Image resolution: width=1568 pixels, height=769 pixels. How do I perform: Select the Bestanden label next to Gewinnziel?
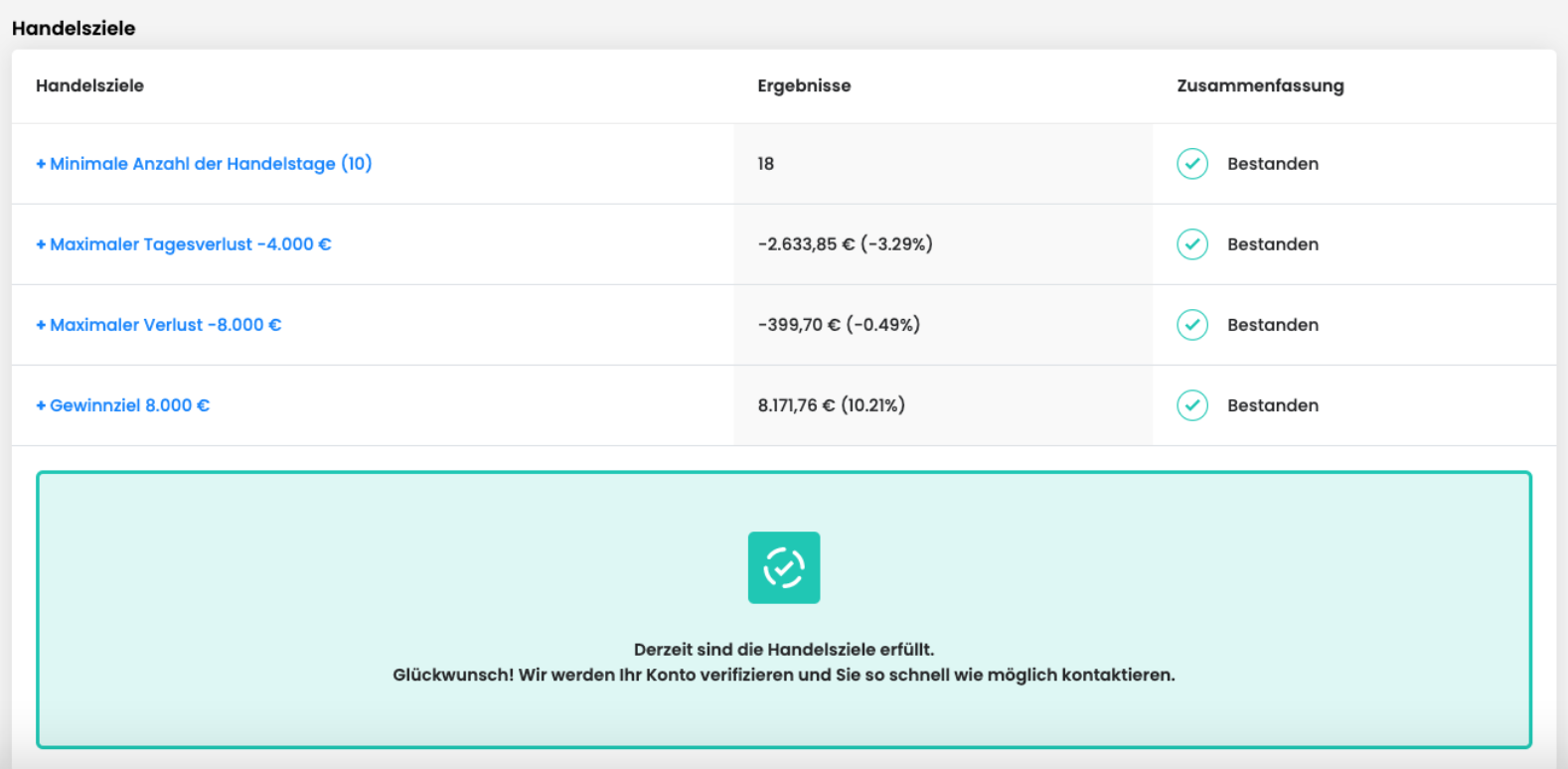coord(1273,404)
